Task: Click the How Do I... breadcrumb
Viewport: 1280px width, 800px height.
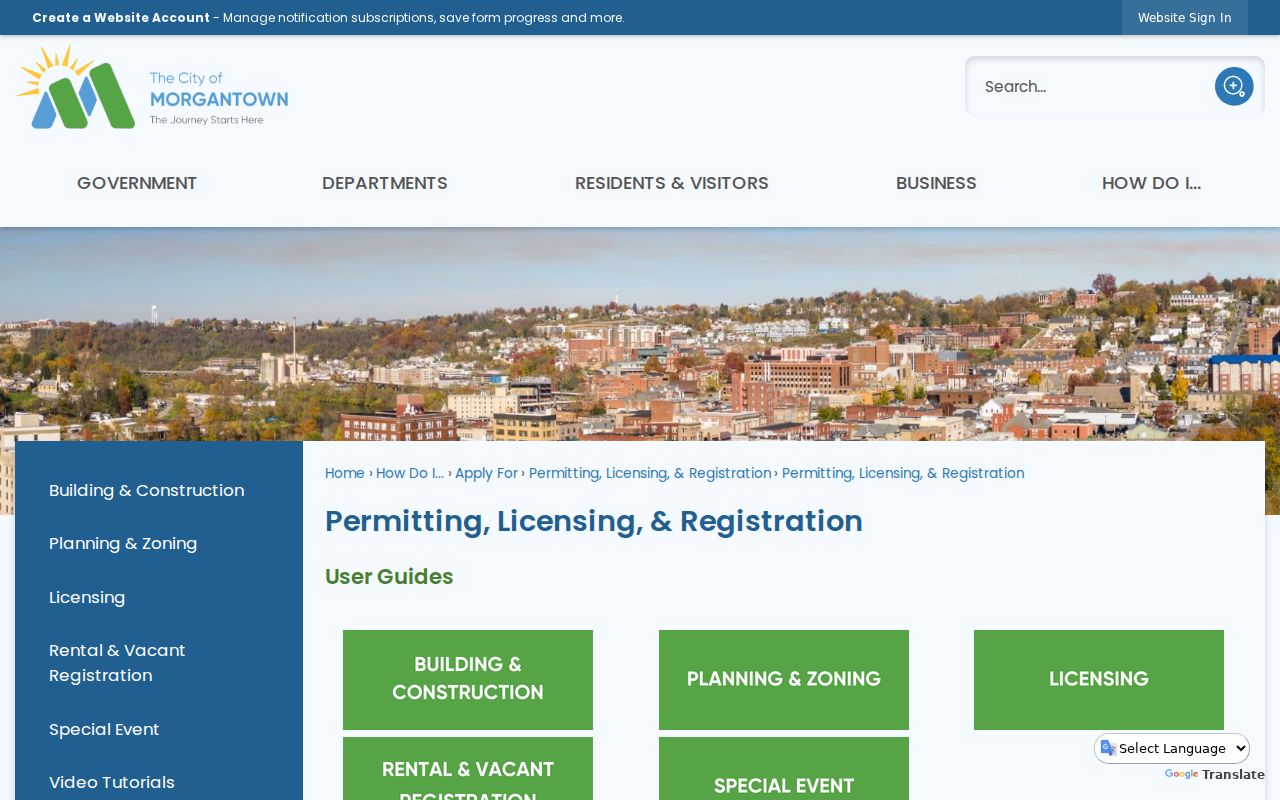Action: (x=410, y=473)
